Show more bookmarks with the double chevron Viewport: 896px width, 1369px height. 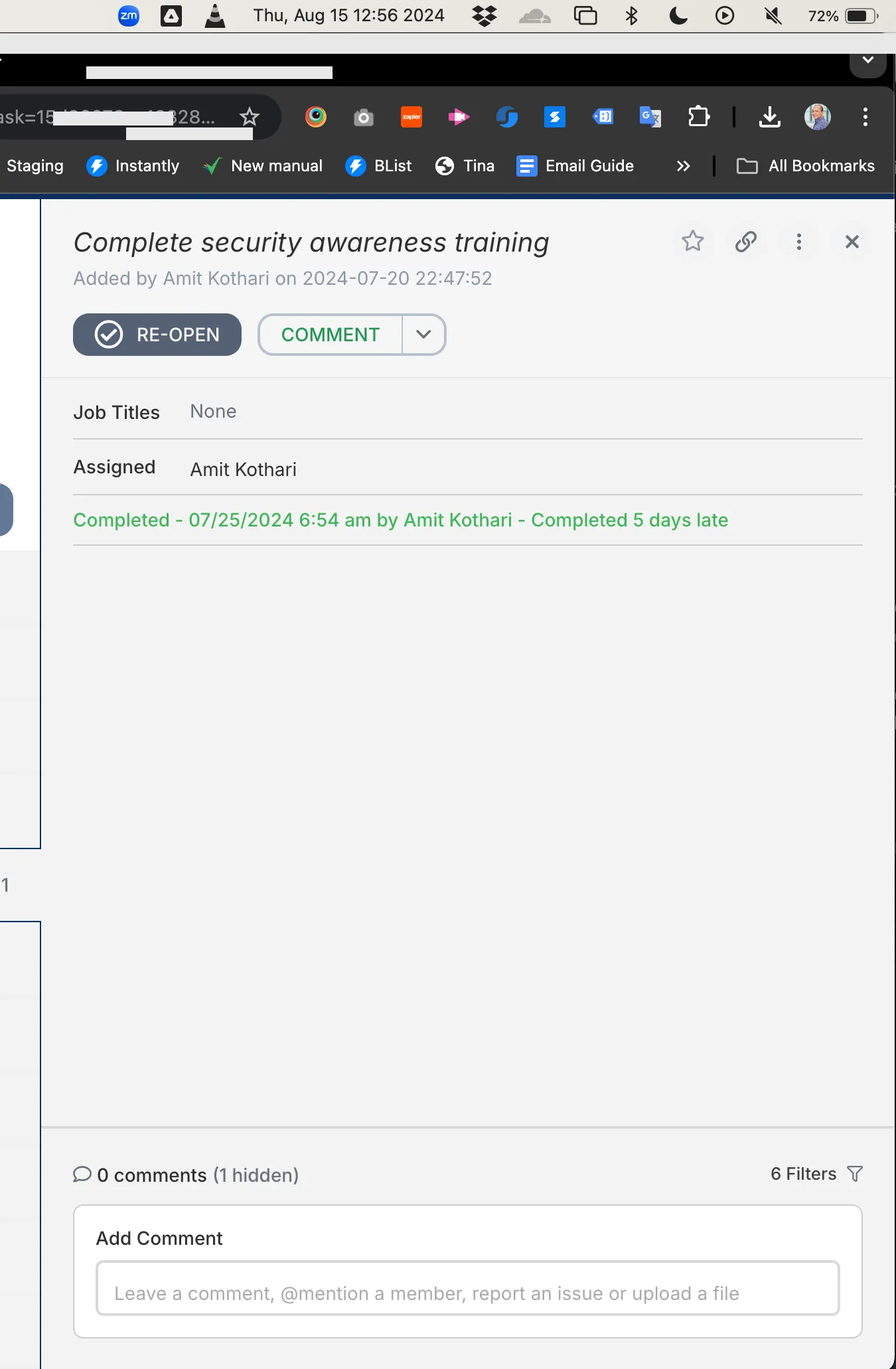(x=683, y=166)
